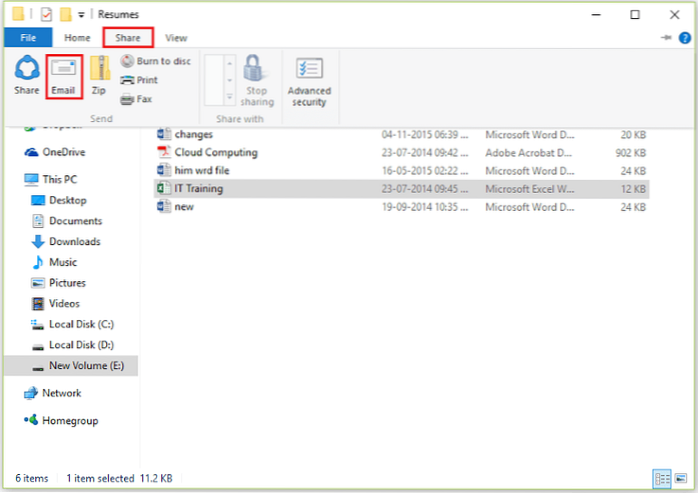Switch to the View ribbon tab

176,38
